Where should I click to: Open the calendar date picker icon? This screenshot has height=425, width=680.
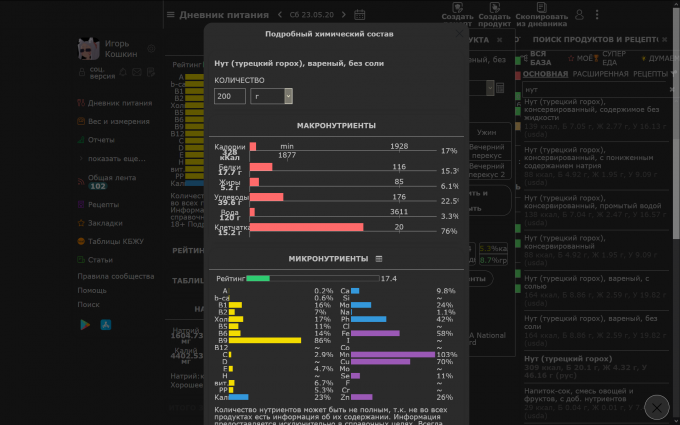pyautogui.click(x=359, y=15)
